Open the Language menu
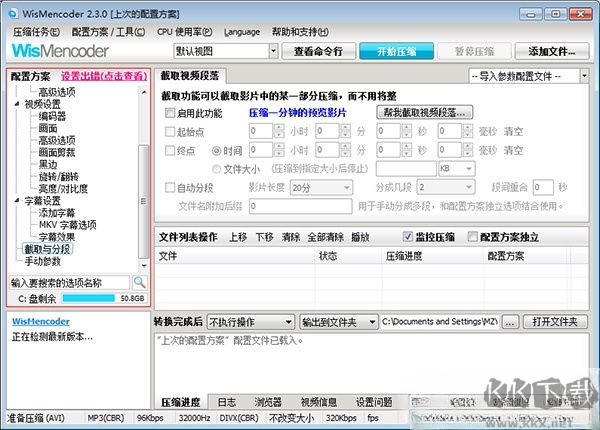The width and height of the screenshot is (600, 430). tap(242, 32)
